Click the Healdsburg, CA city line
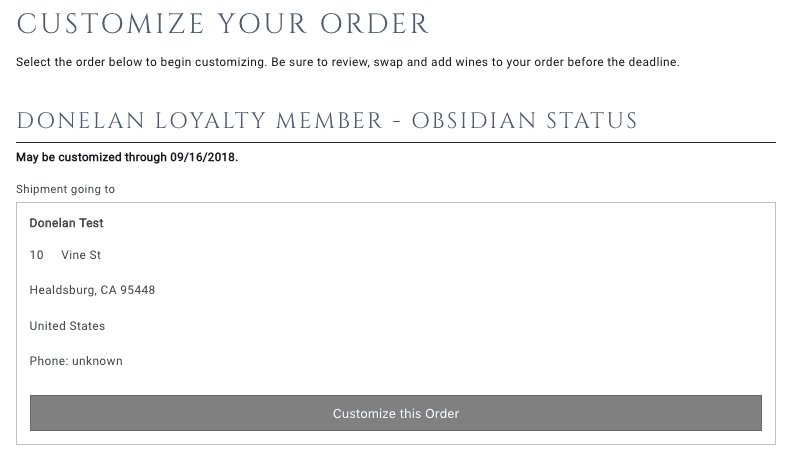The width and height of the screenshot is (788, 456). 75,290
